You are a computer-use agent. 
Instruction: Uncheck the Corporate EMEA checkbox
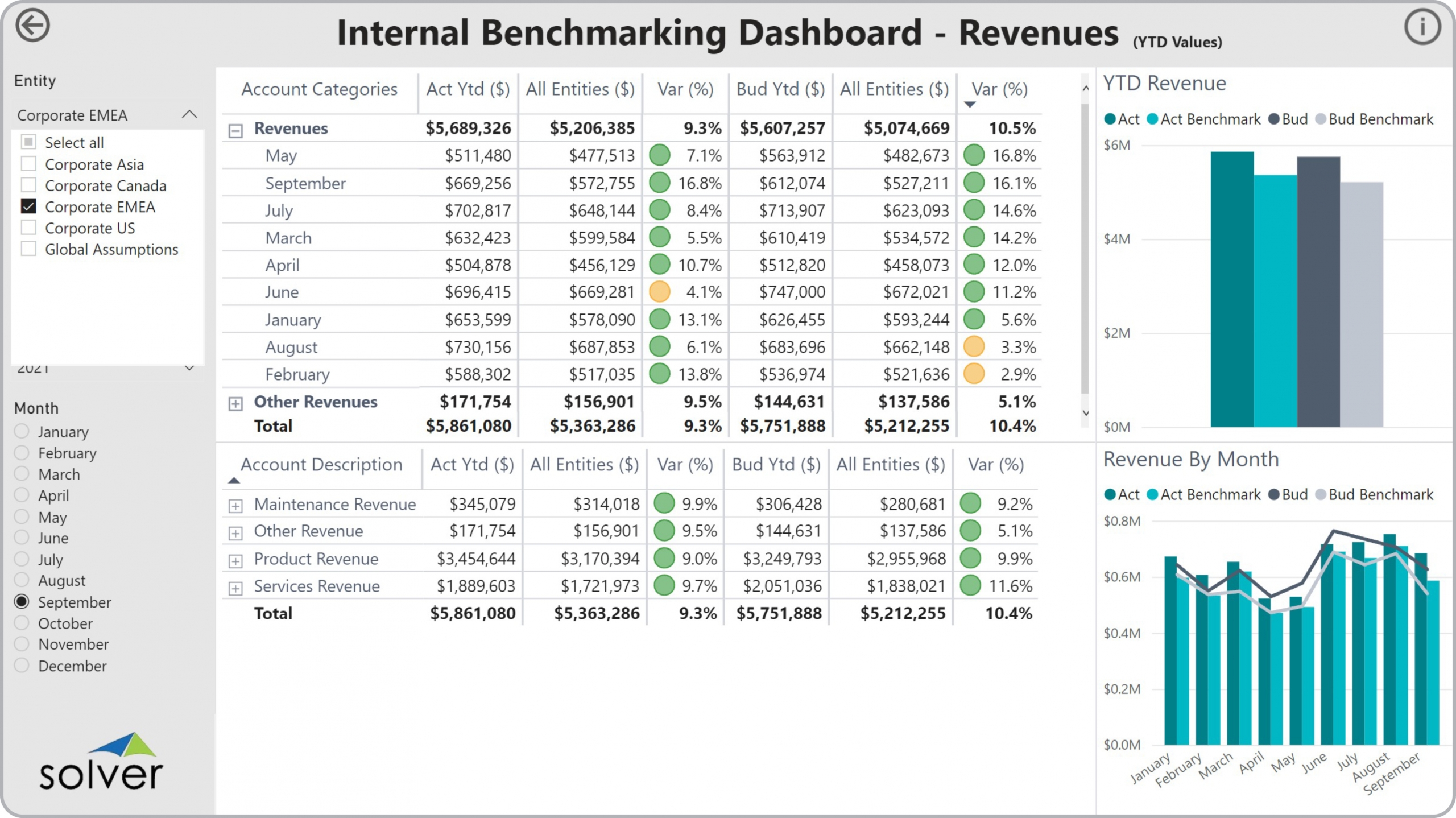[x=28, y=206]
